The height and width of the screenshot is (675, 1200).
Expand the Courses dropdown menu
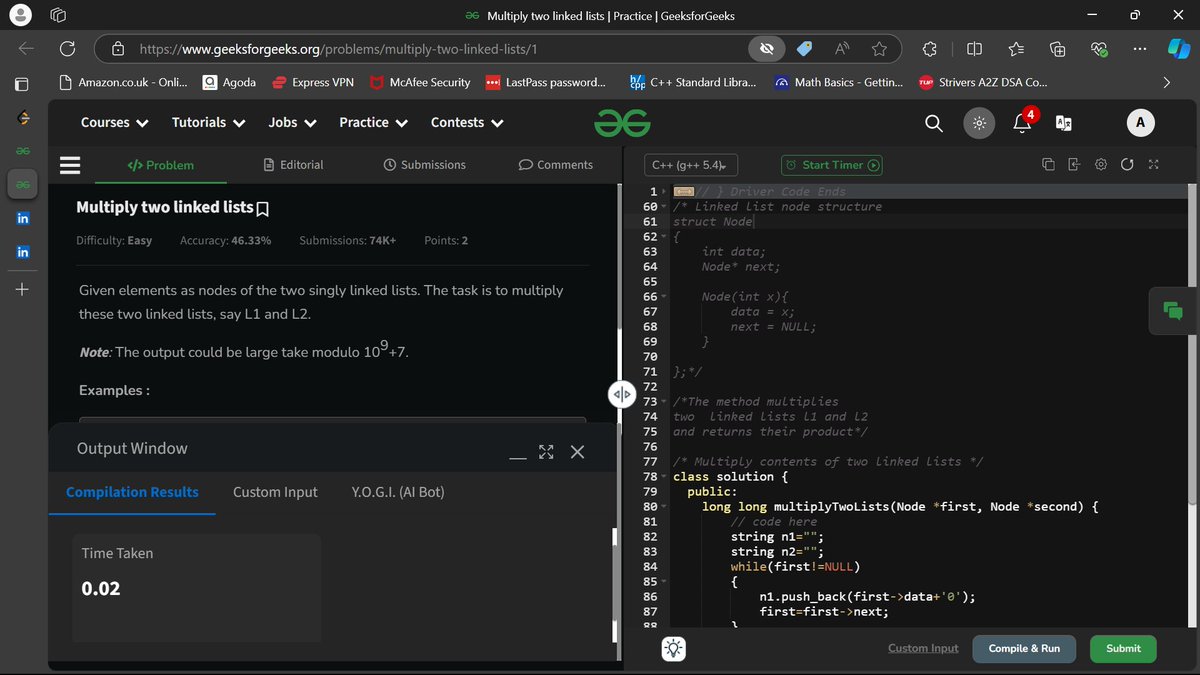tap(114, 122)
